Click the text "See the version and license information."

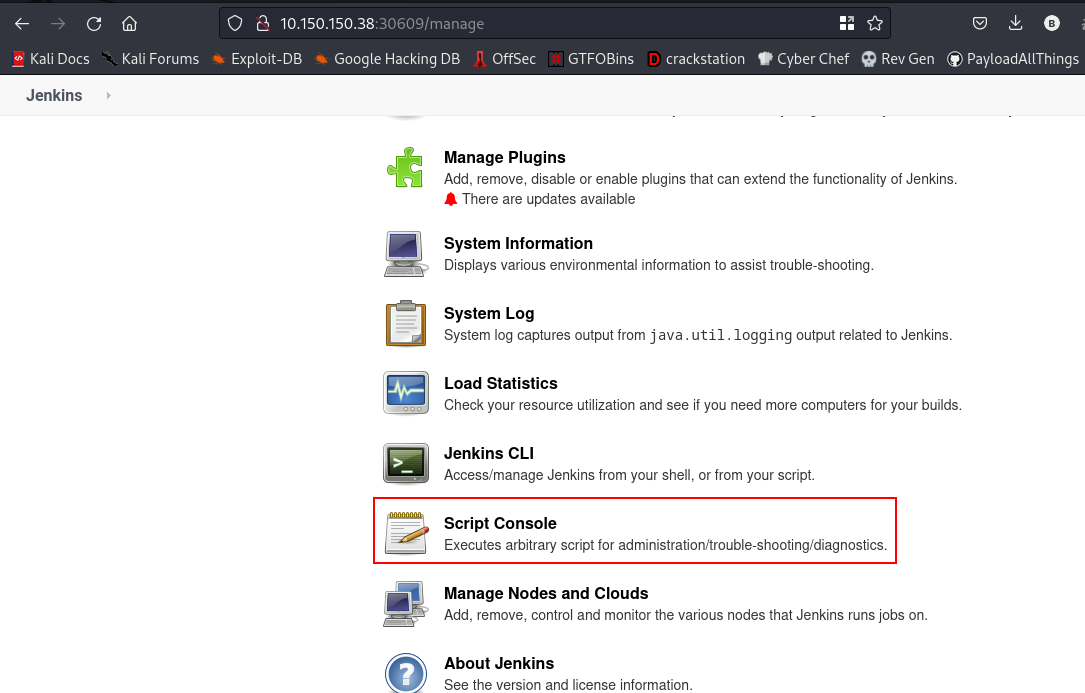568,685
